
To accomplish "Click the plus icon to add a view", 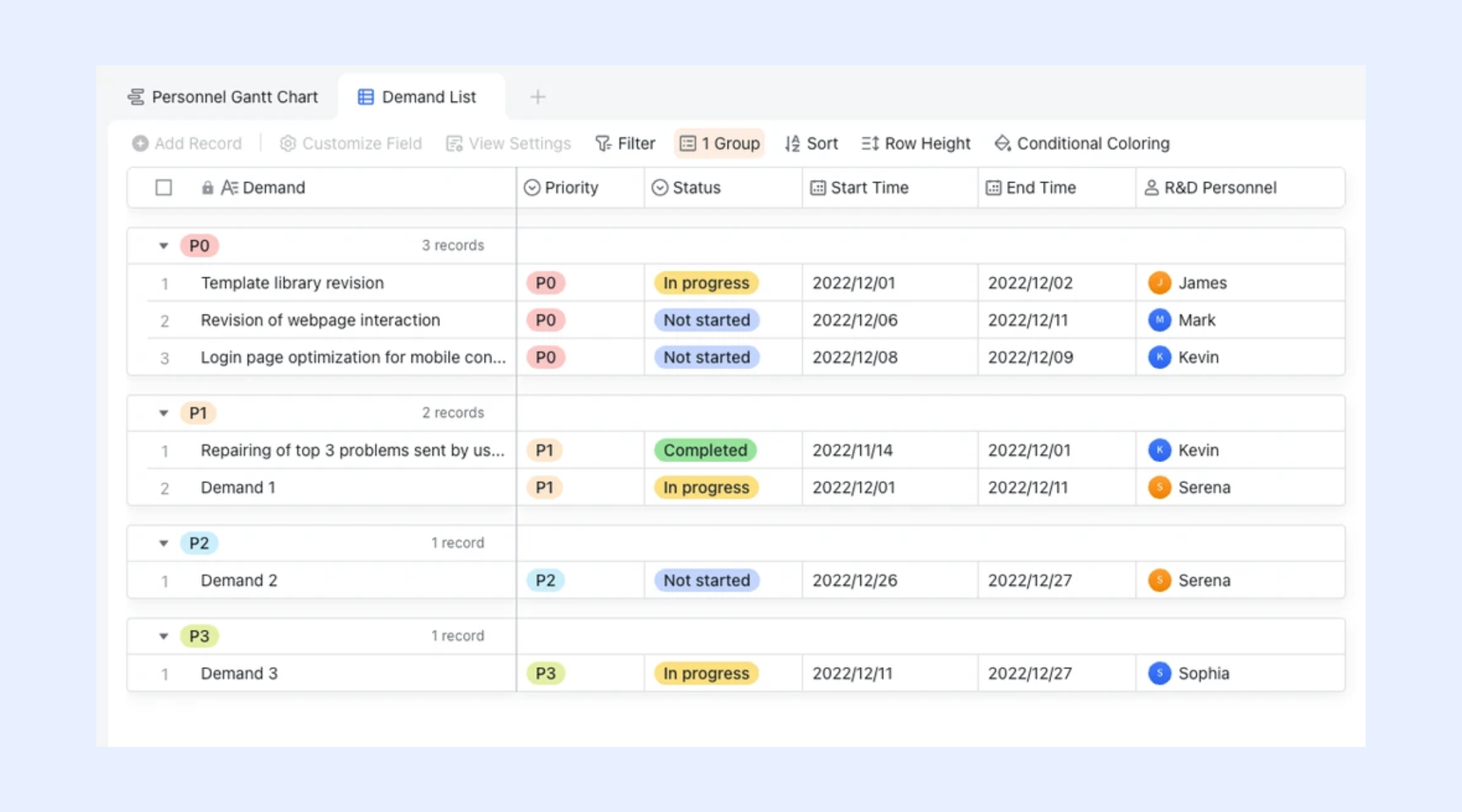I will pyautogui.click(x=537, y=97).
